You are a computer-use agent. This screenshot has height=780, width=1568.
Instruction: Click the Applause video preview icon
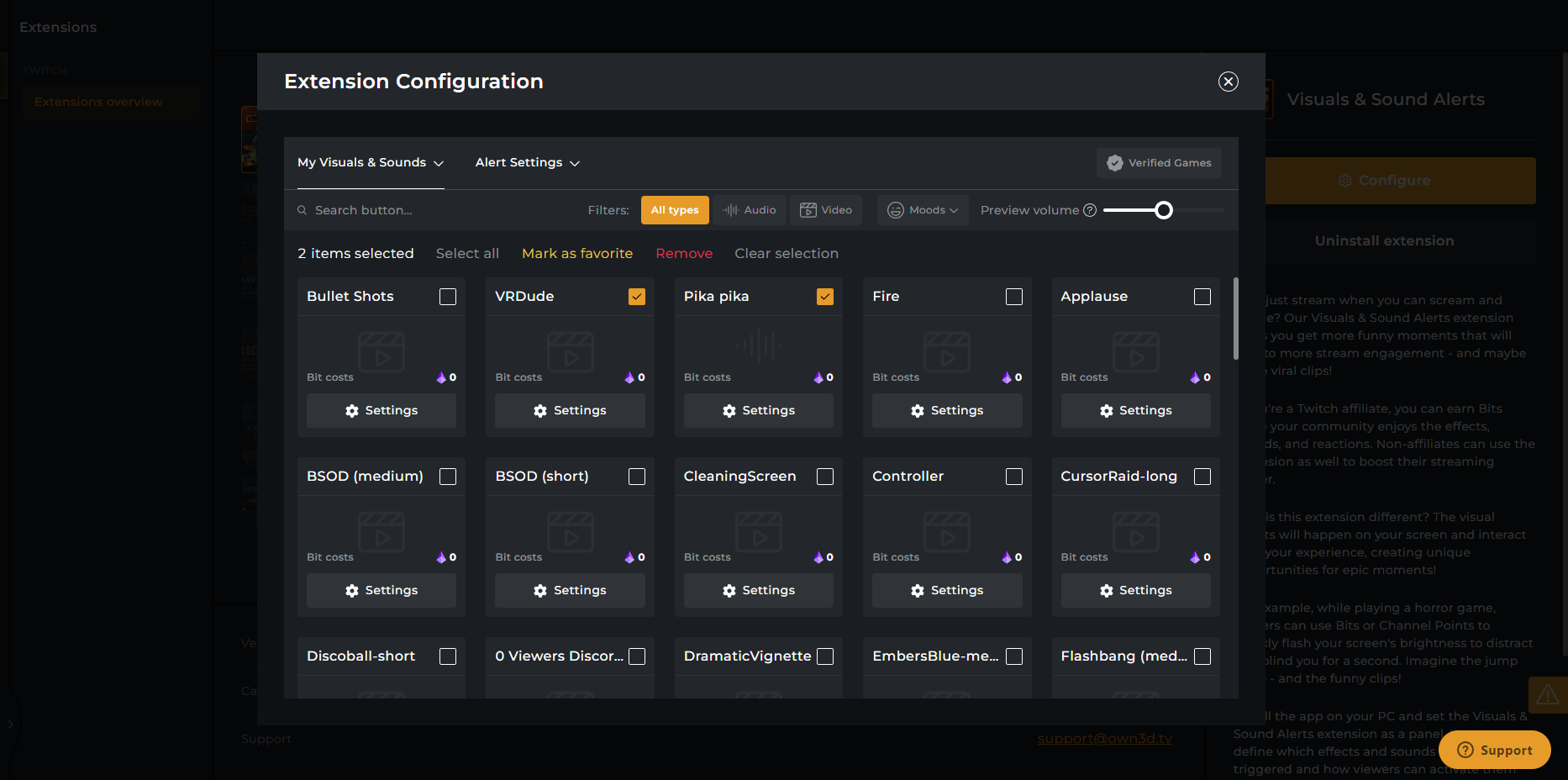[1136, 351]
